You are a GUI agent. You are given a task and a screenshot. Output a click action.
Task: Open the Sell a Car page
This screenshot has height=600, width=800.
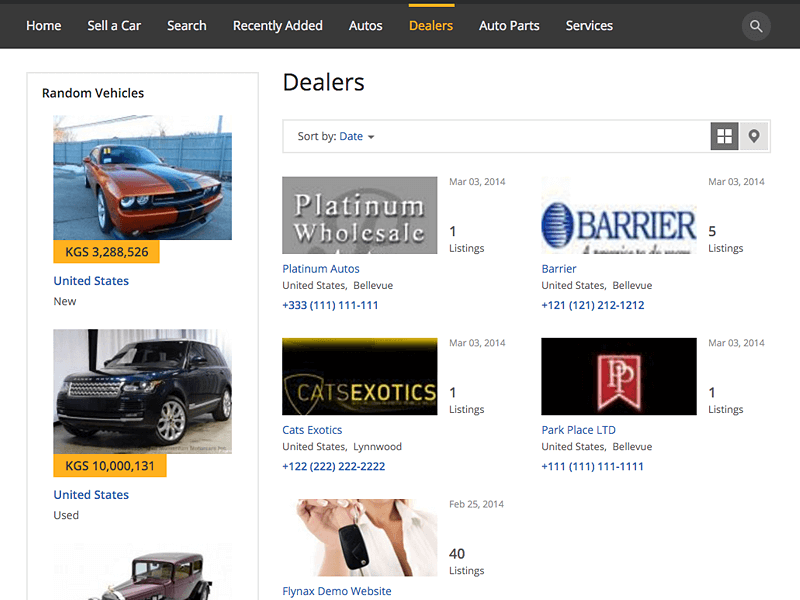114,26
